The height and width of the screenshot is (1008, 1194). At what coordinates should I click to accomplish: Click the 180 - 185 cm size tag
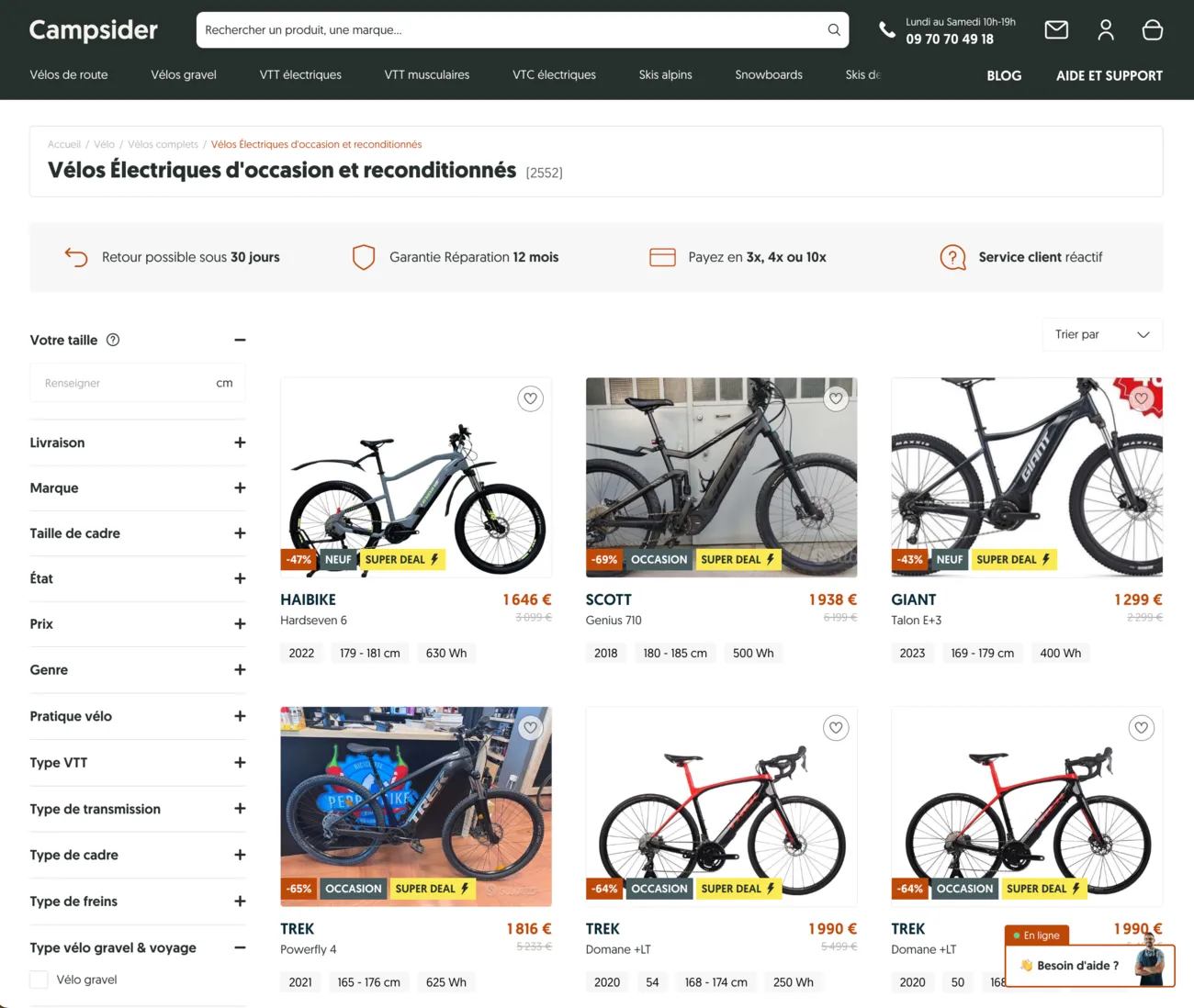[x=675, y=653]
